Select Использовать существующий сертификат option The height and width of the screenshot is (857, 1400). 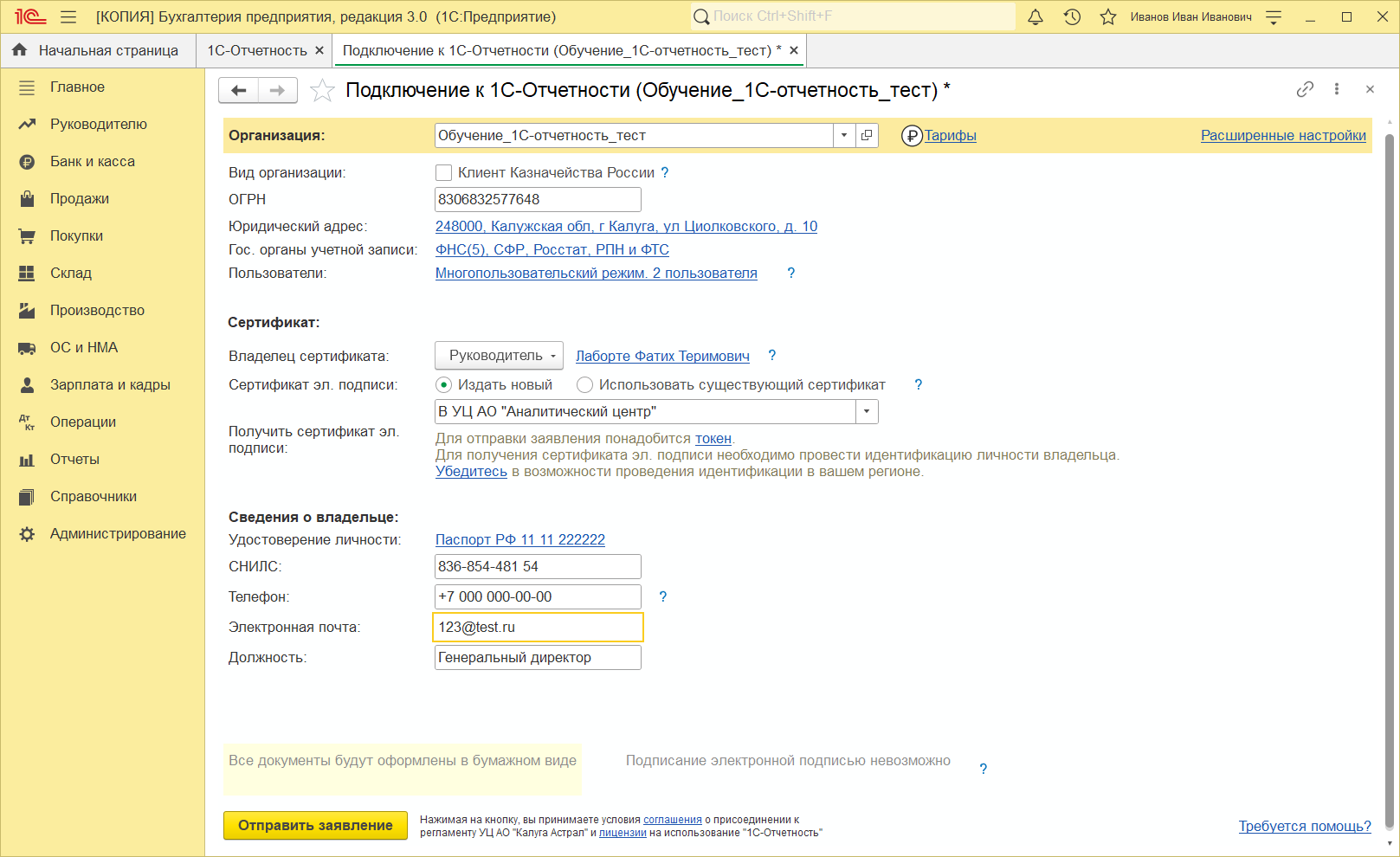tap(584, 384)
